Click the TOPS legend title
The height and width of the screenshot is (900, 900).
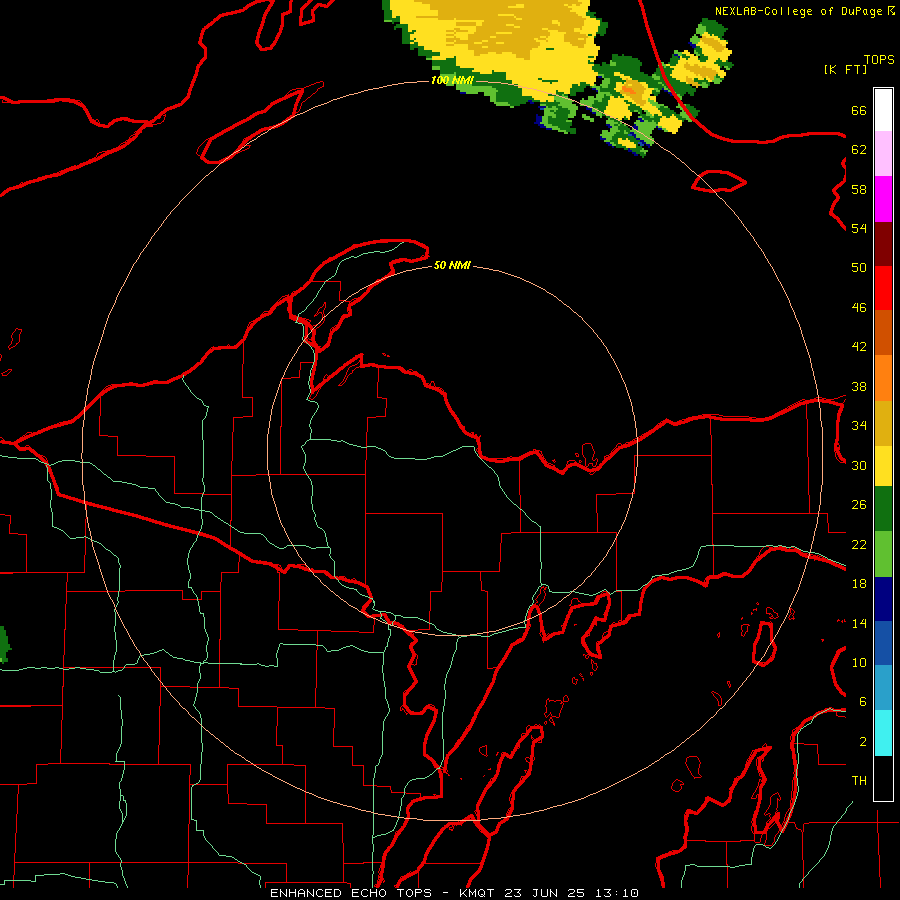tap(879, 59)
